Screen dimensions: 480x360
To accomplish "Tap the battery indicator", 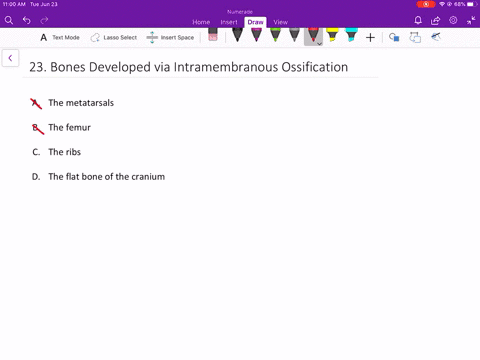I will (x=472, y=4).
